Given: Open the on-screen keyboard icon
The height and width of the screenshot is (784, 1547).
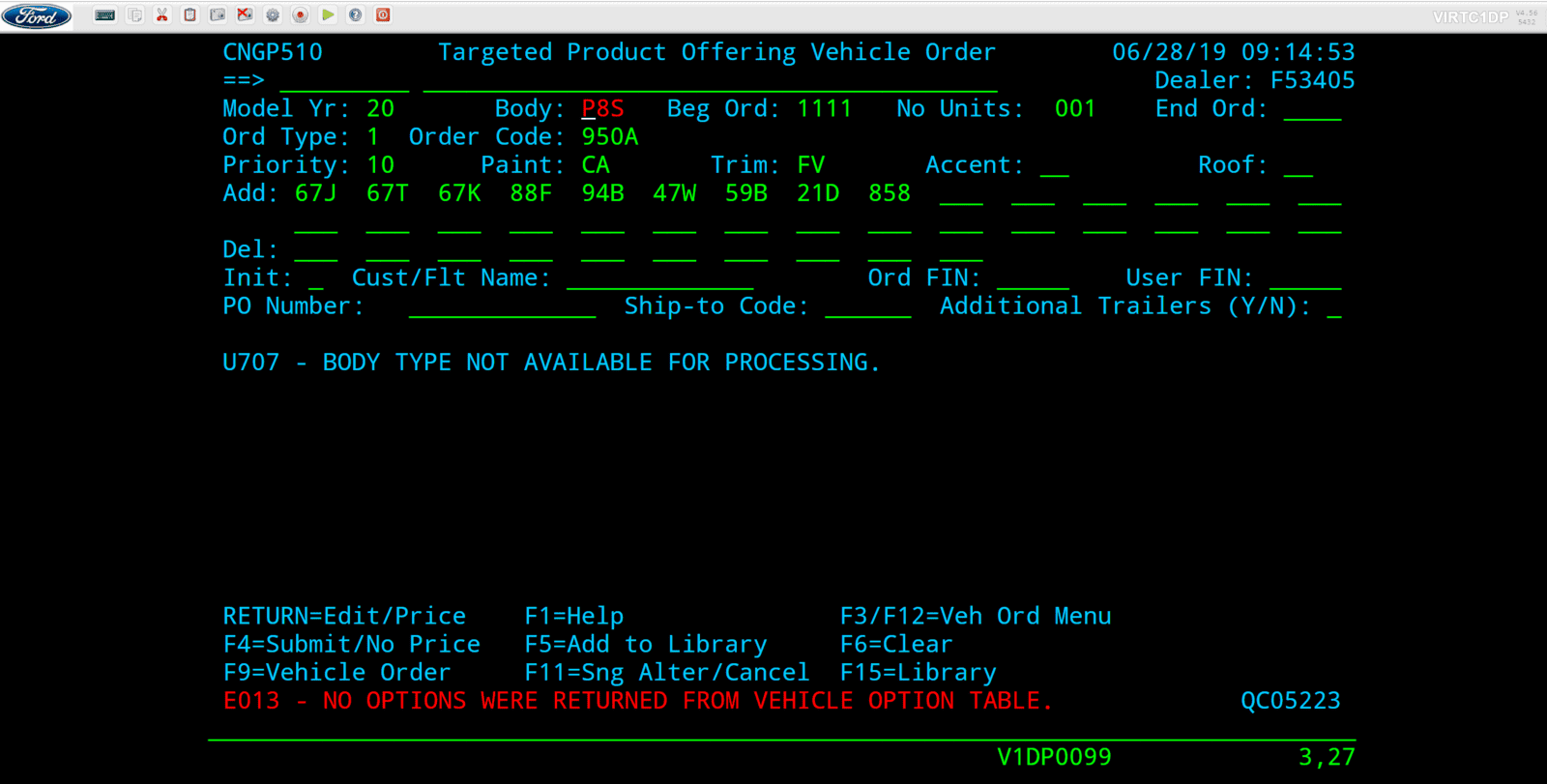Looking at the screenshot, I should coord(105,15).
